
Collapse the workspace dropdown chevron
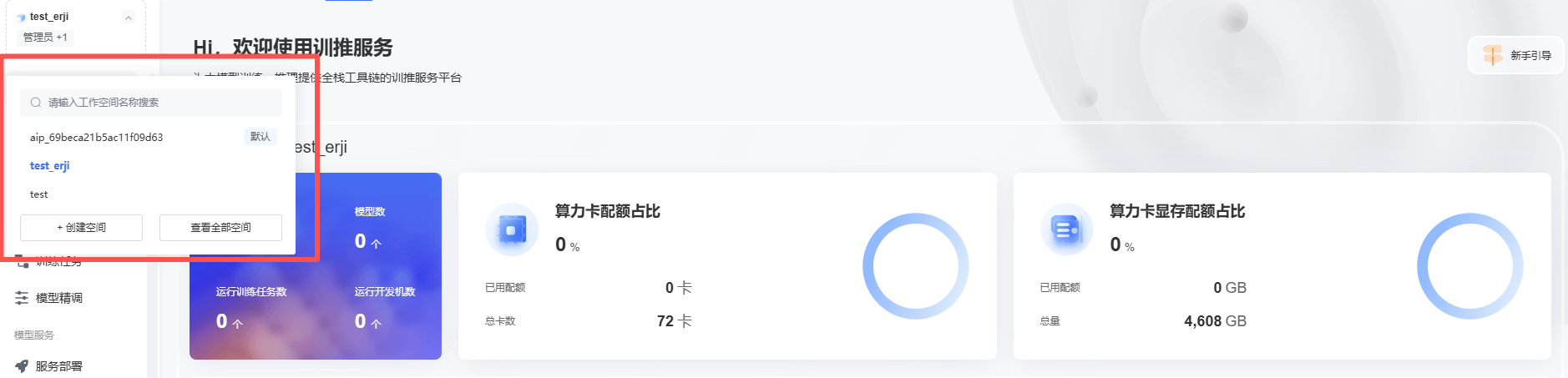[129, 18]
